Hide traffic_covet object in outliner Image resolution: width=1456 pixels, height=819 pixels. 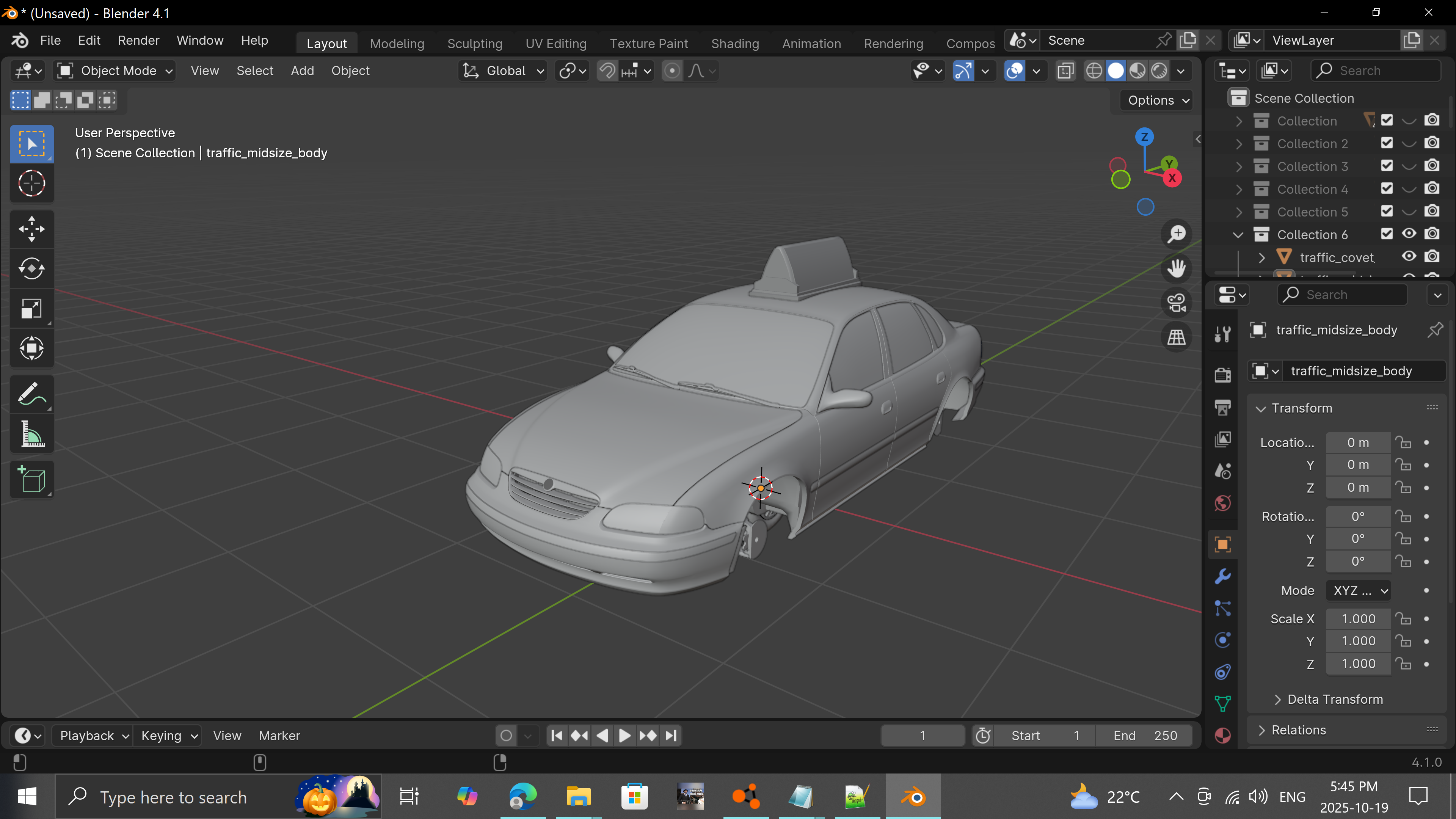click(x=1409, y=257)
